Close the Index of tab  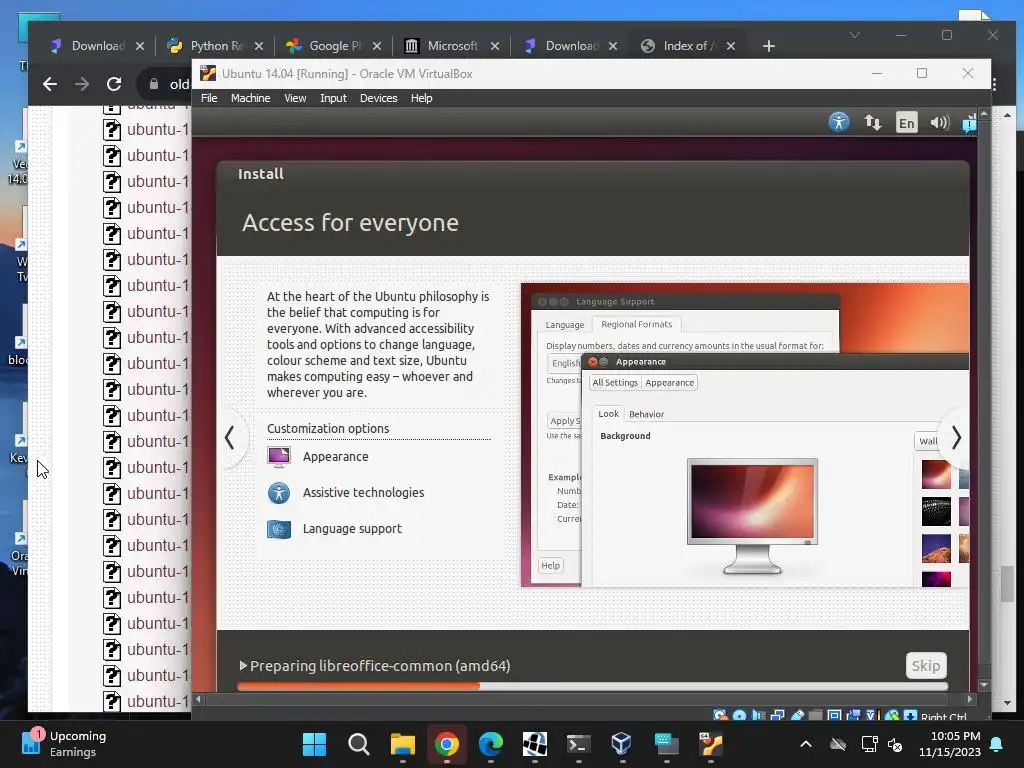point(731,46)
